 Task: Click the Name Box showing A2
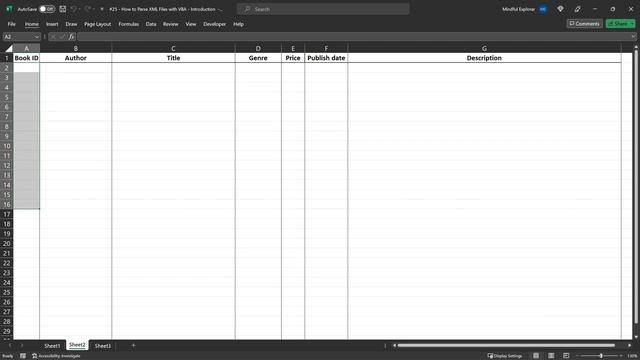coord(18,37)
